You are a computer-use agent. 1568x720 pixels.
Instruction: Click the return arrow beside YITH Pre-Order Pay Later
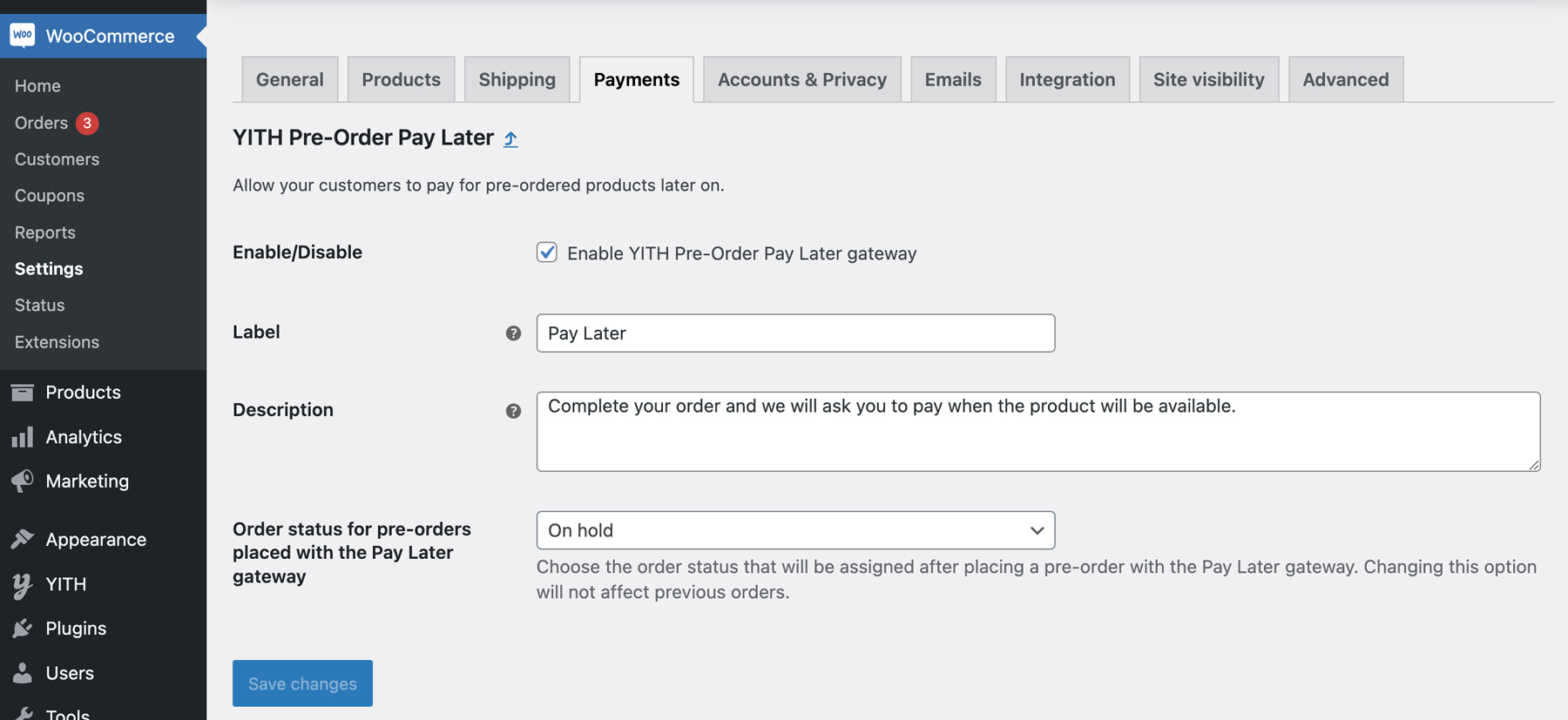point(510,139)
